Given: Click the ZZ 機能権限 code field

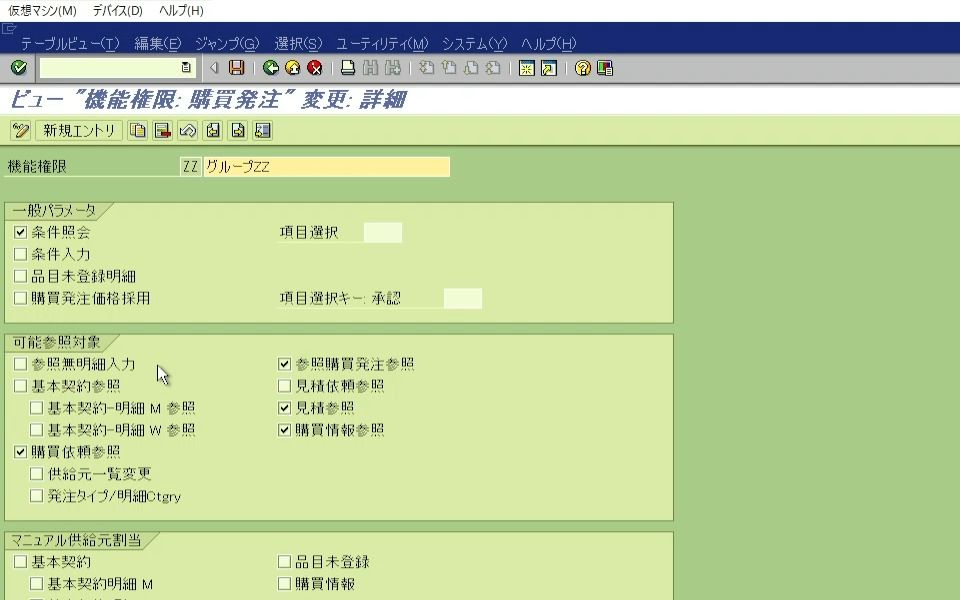Looking at the screenshot, I should click(190, 167).
